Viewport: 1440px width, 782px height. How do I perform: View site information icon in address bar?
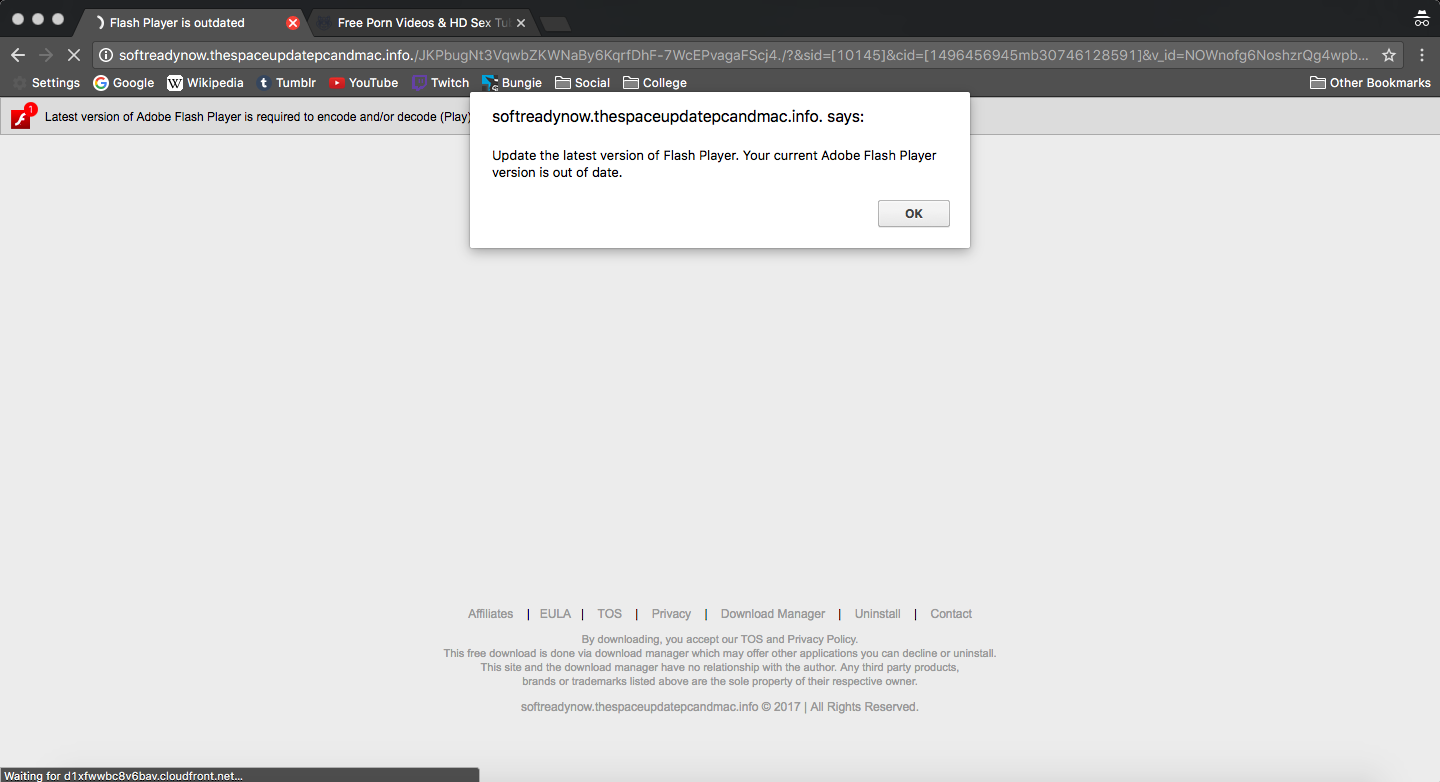coord(106,56)
